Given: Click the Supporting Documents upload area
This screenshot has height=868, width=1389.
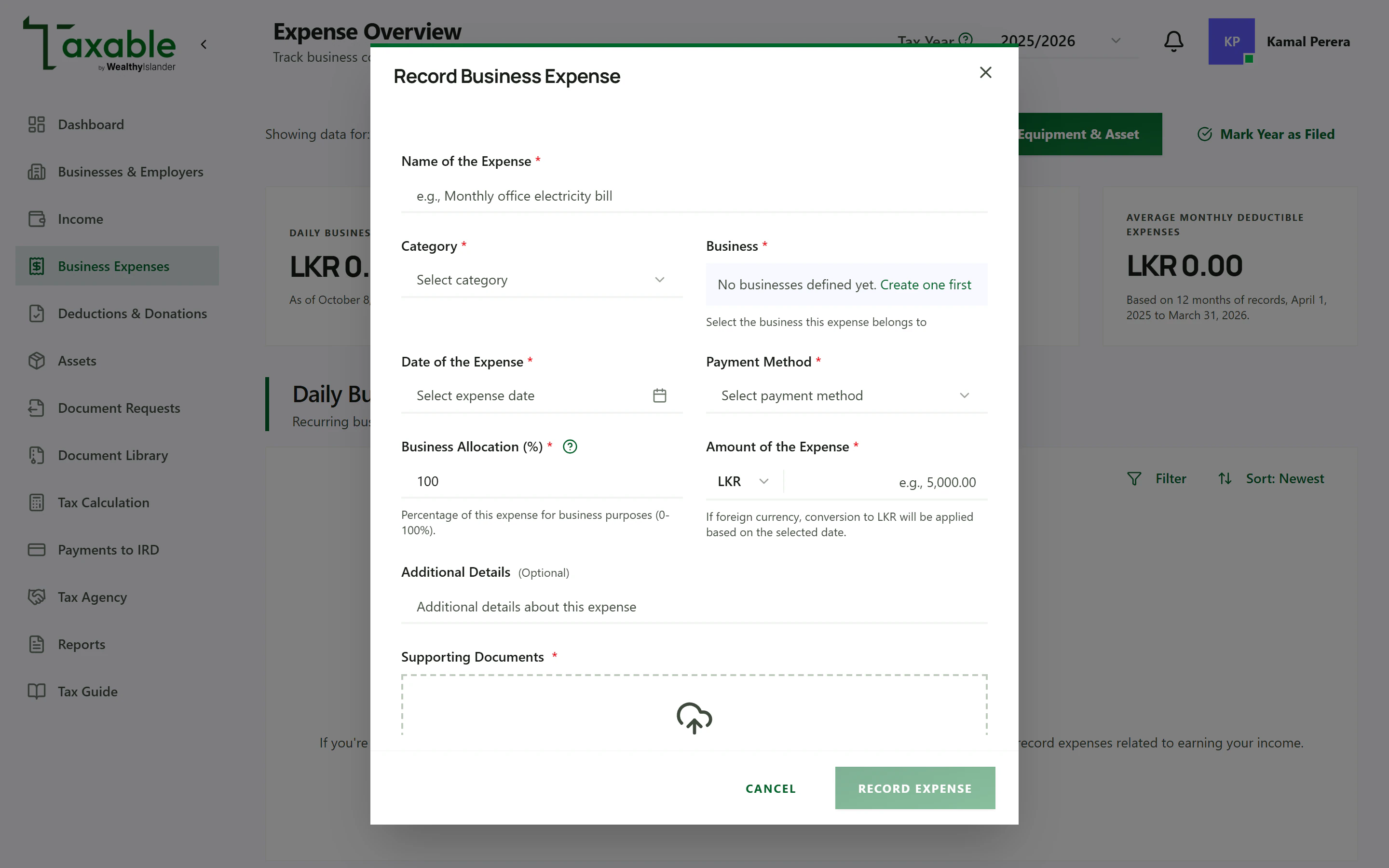Looking at the screenshot, I should click(694, 705).
